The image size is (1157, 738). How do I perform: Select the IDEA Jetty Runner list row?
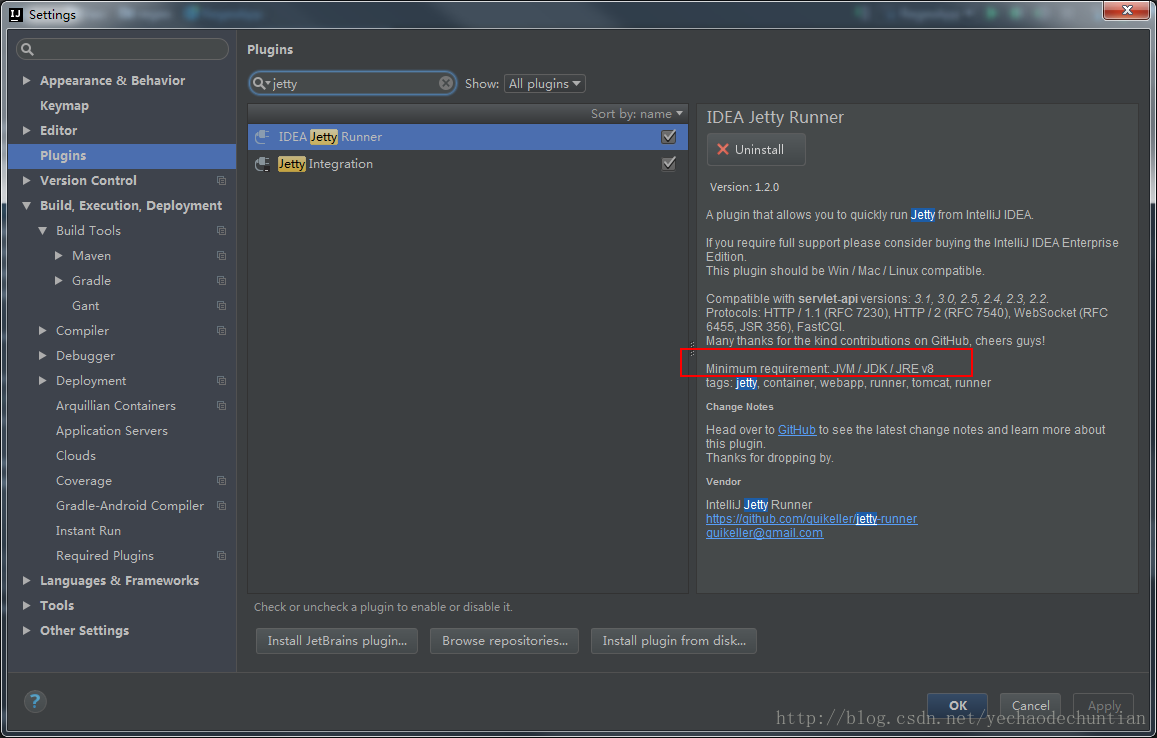tap(468, 137)
